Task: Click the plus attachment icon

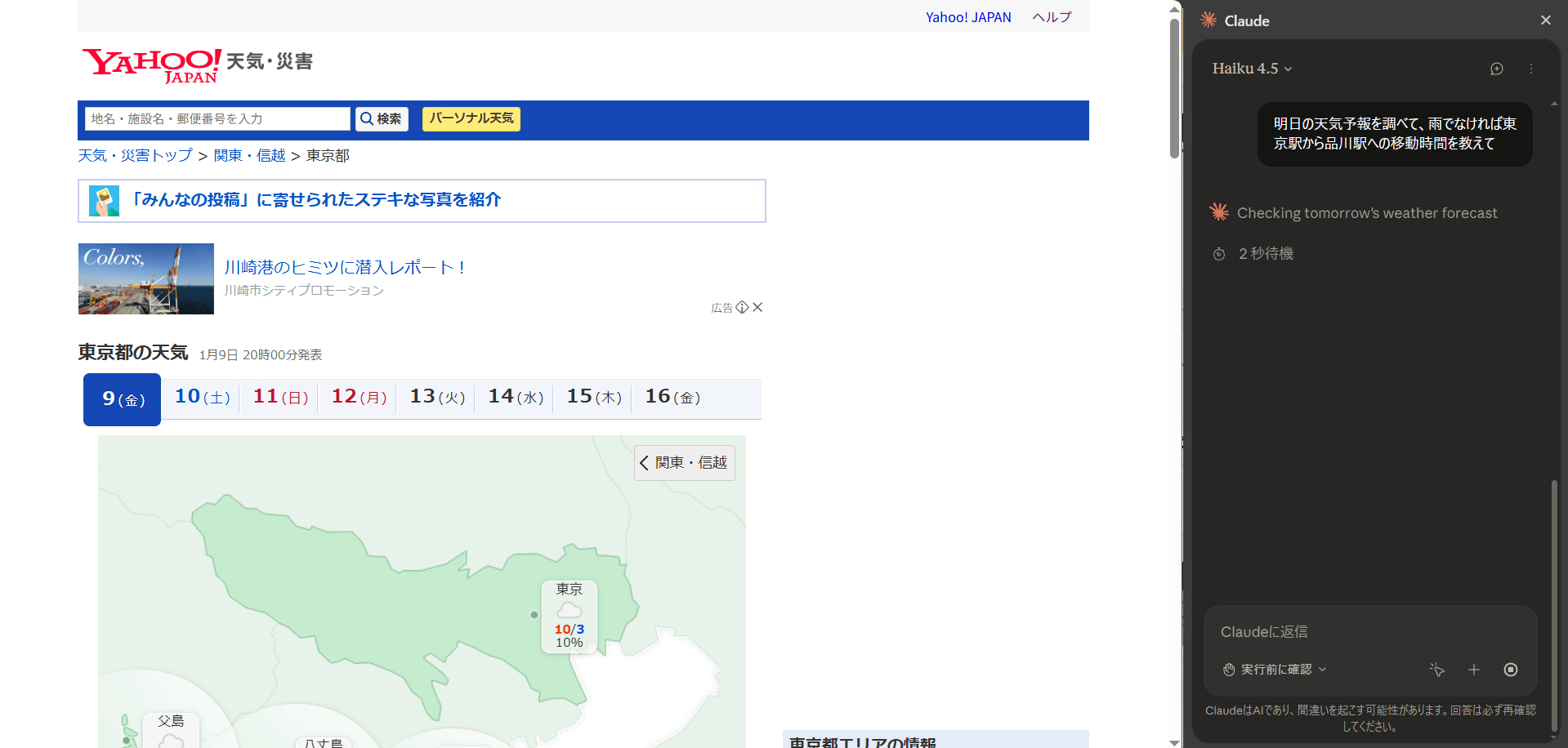Action: [1473, 670]
